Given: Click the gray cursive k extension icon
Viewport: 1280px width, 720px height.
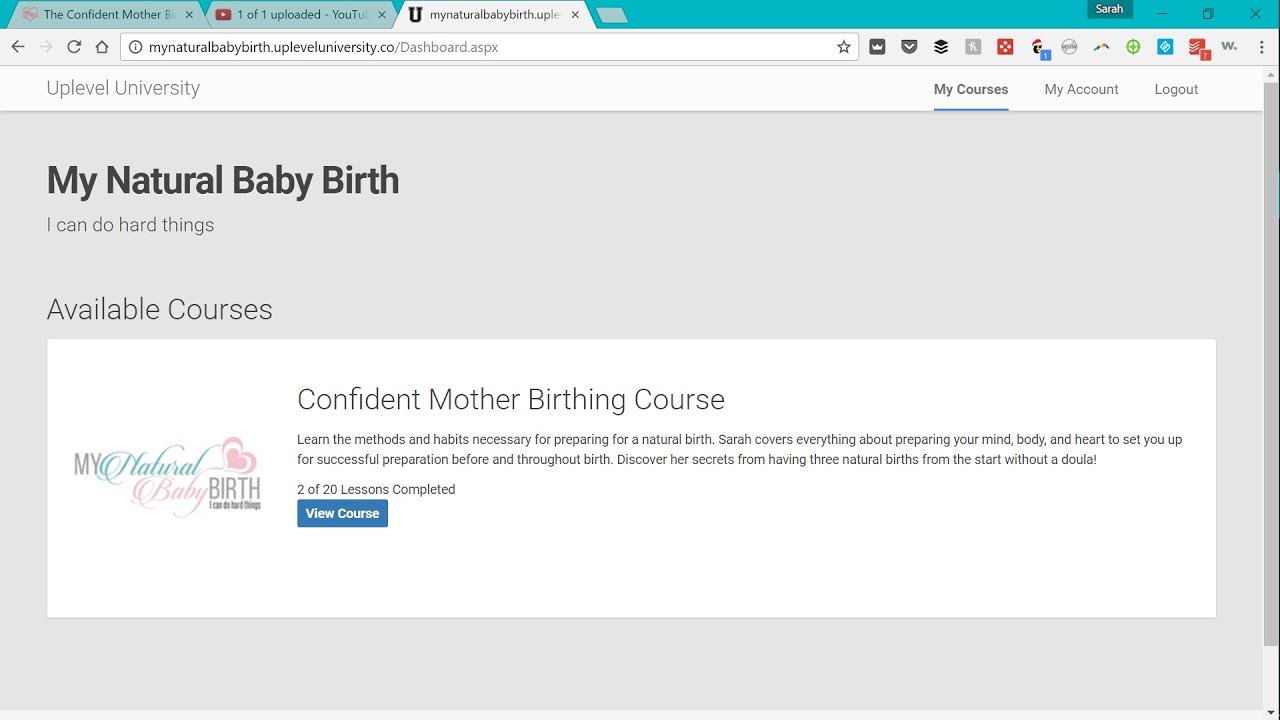Looking at the screenshot, I should pos(973,47).
